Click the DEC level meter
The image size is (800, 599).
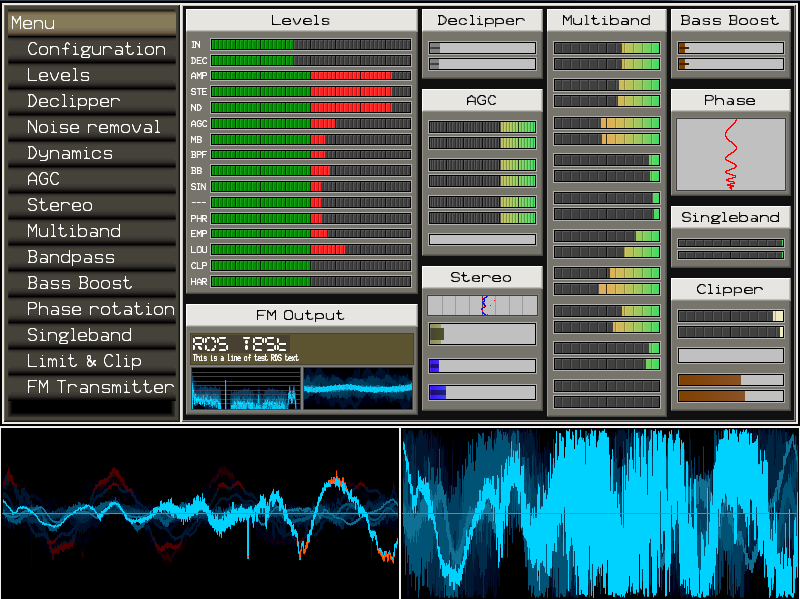(311, 61)
